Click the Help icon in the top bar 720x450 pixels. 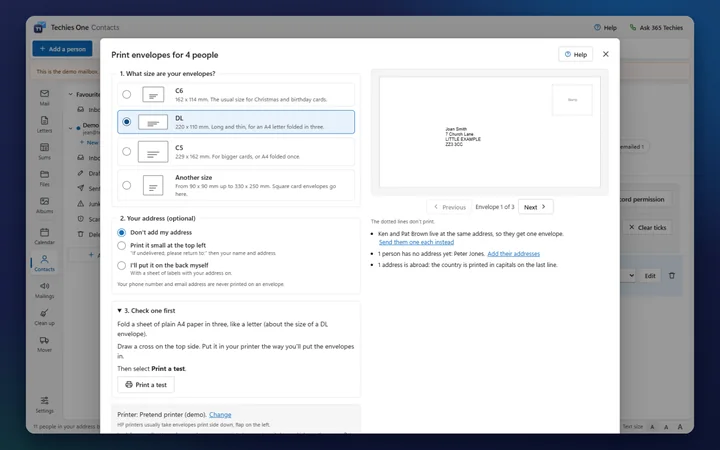coord(597,28)
